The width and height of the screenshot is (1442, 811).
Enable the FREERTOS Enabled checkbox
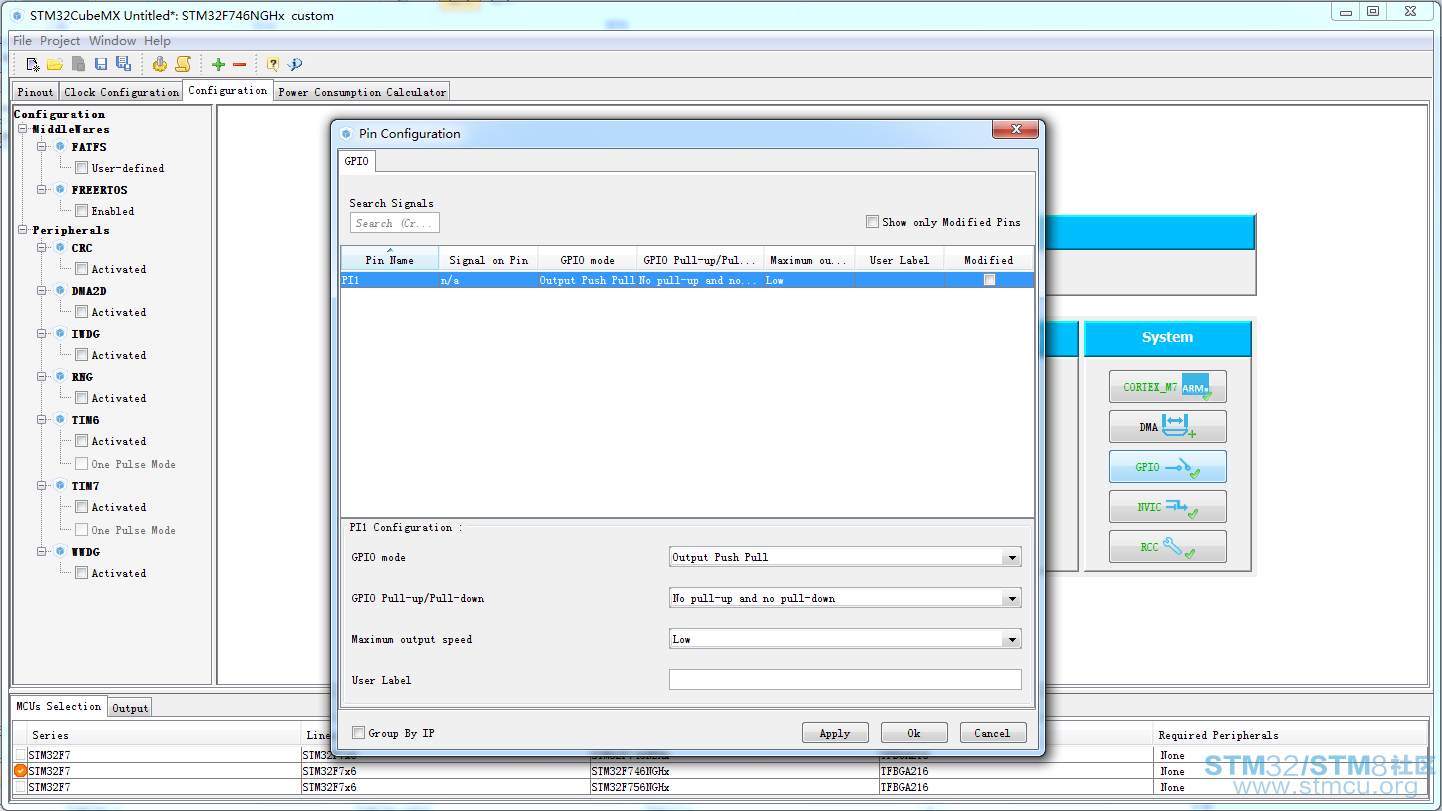coord(82,211)
